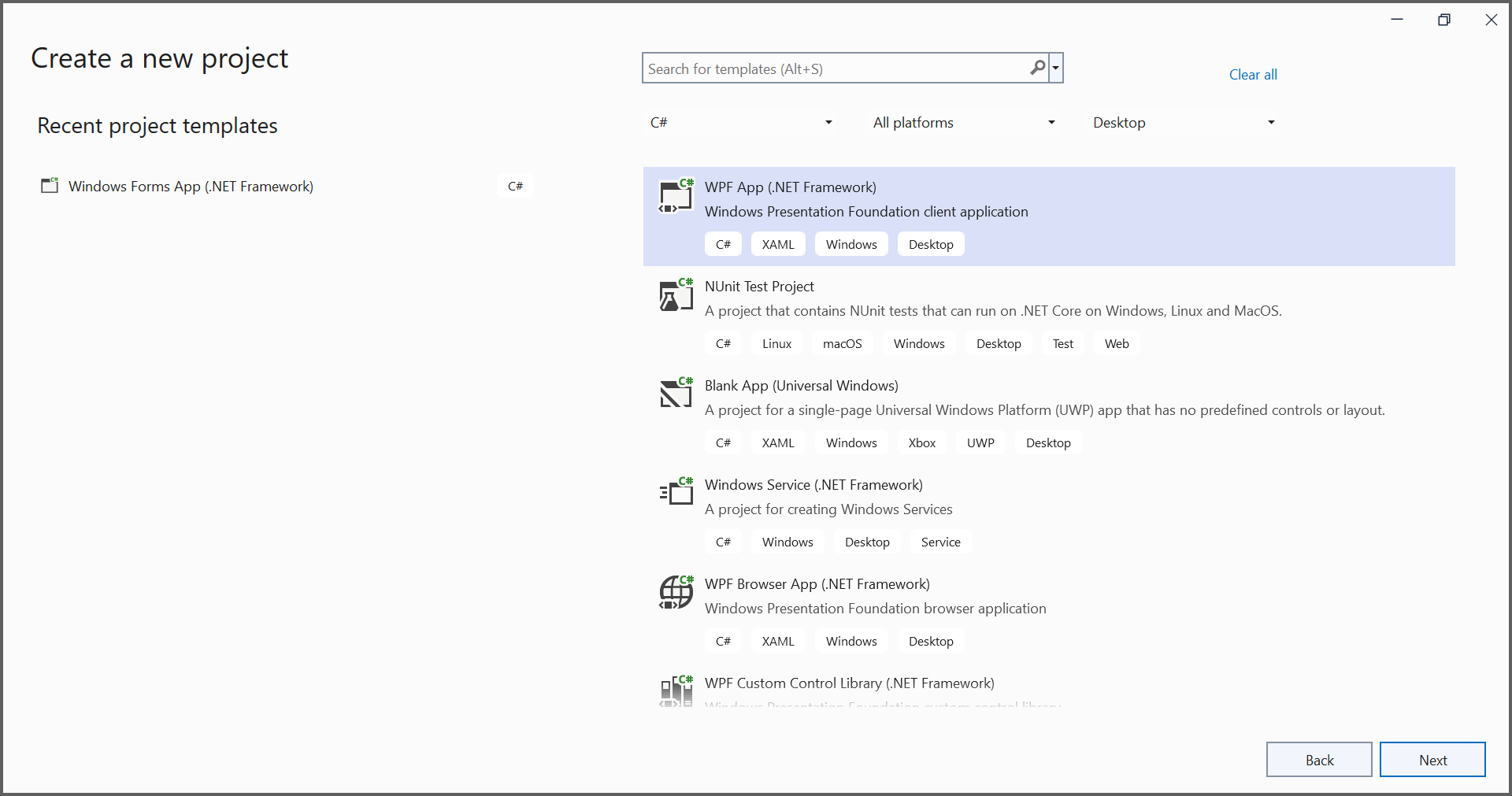Viewport: 1512px width, 796px height.
Task: Click the search magnifier icon
Action: (1038, 68)
